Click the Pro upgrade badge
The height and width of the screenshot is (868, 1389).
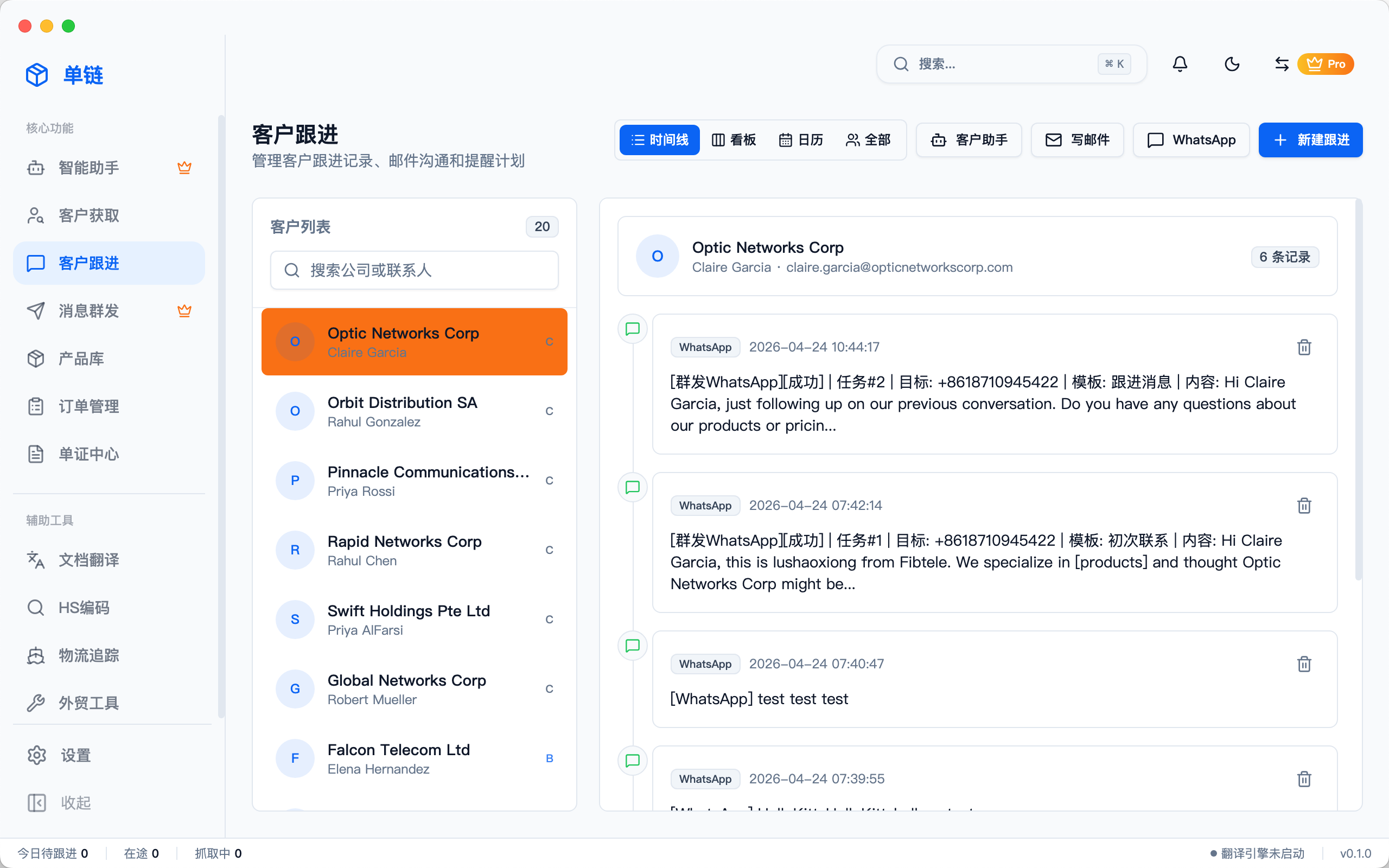click(x=1326, y=63)
